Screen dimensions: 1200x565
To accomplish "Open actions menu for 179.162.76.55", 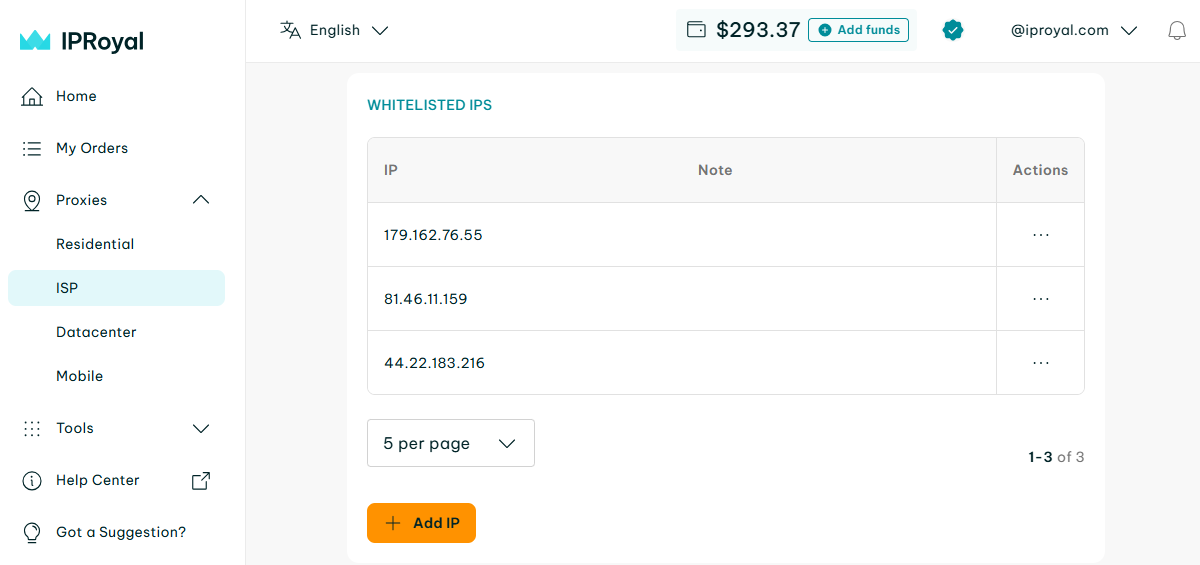I will [x=1041, y=235].
